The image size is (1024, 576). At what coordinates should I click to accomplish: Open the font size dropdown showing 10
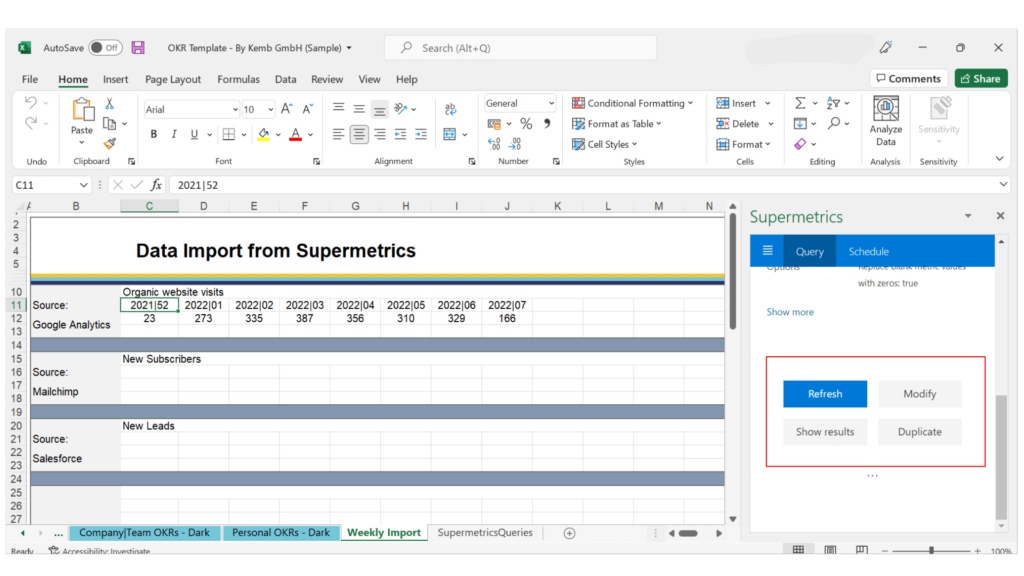tap(270, 110)
